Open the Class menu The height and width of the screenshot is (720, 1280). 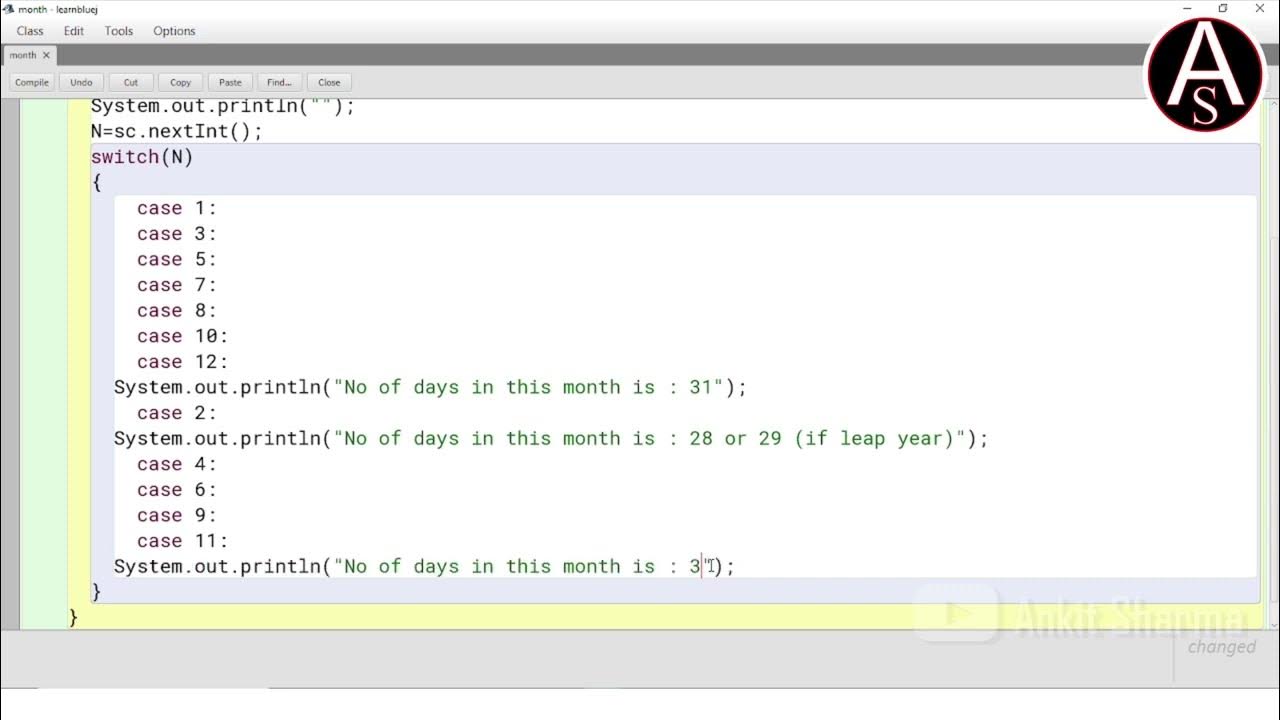tap(30, 31)
